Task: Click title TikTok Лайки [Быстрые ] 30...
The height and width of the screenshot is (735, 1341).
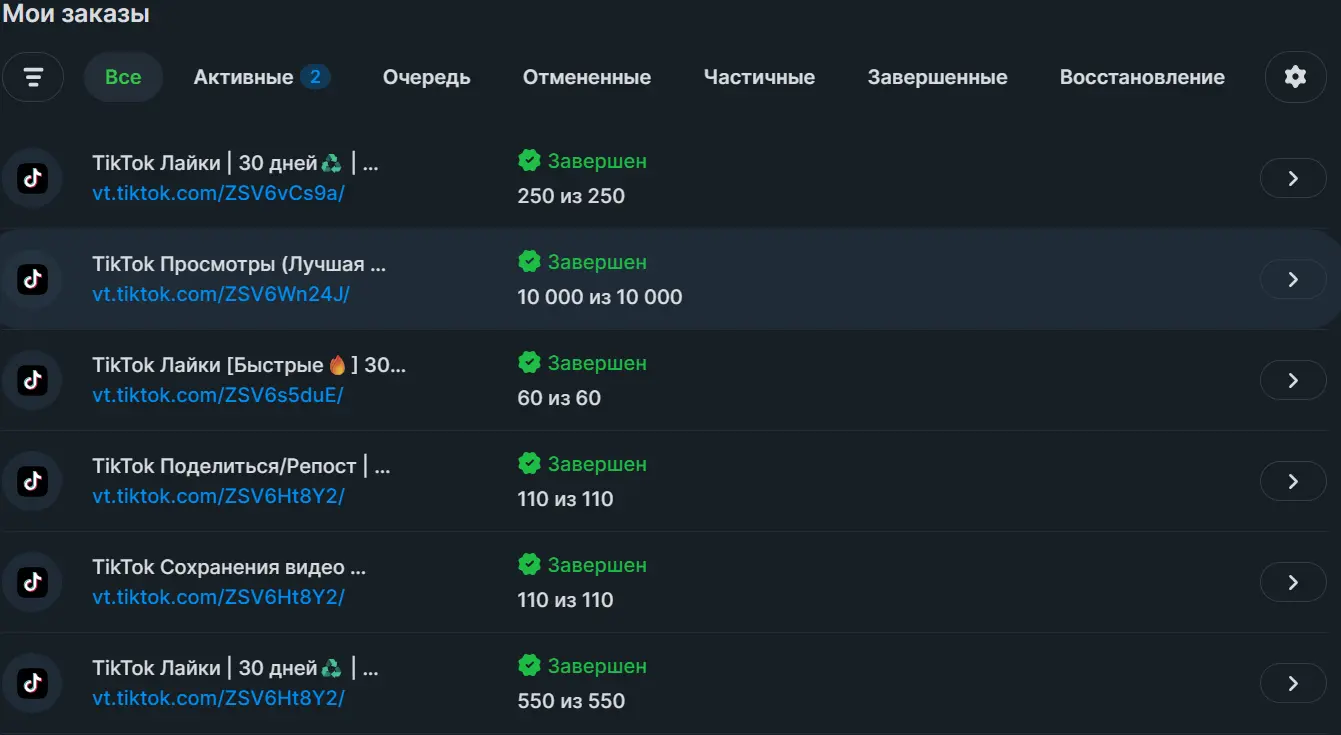Action: 249,365
